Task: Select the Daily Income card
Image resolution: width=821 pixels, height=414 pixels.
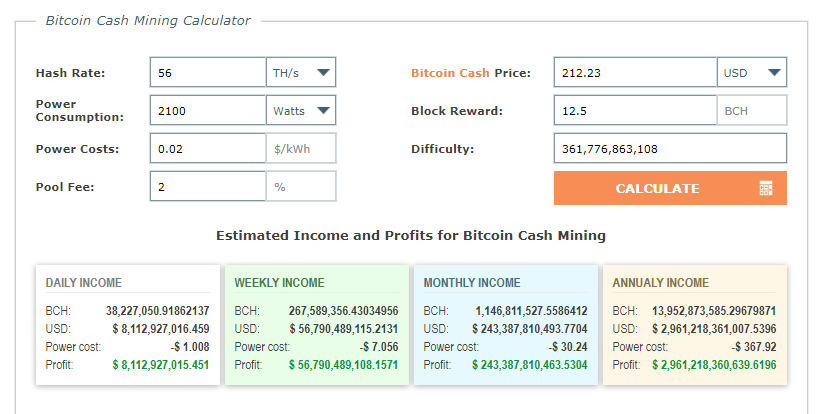Action: click(x=128, y=325)
